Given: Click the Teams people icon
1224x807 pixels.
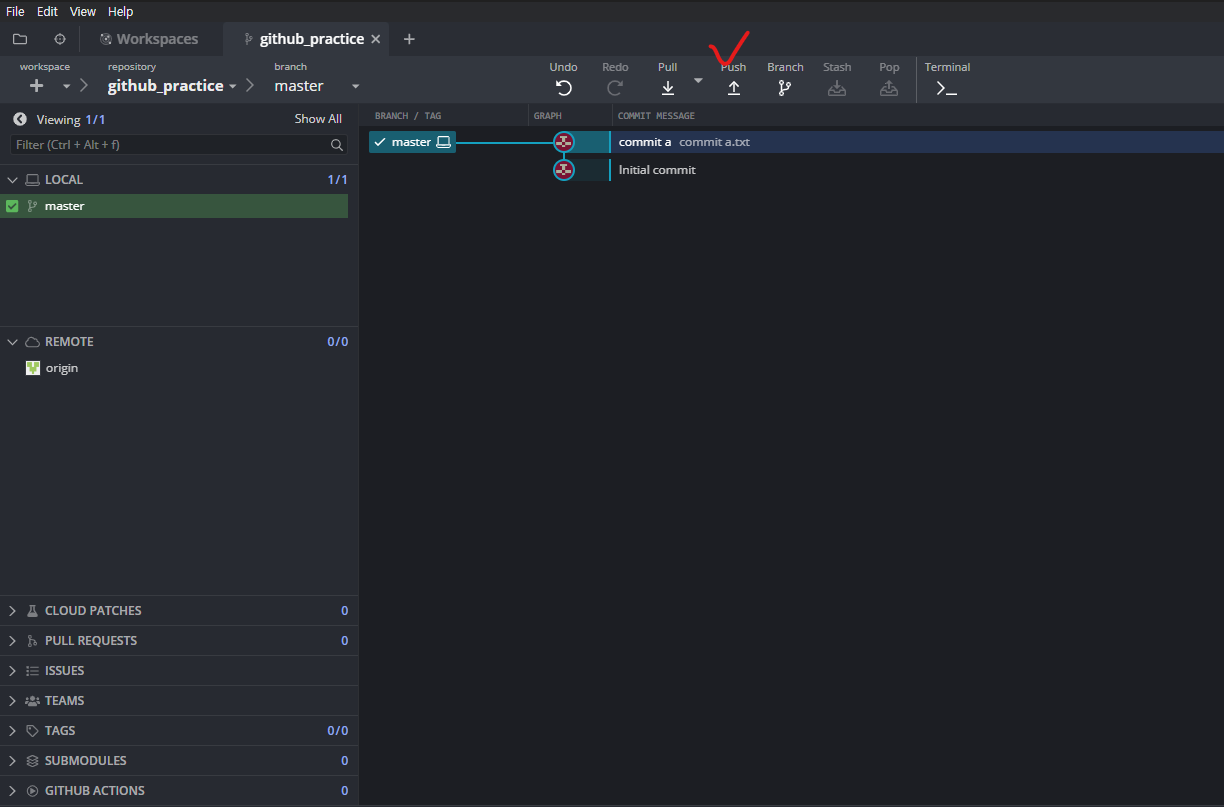Looking at the screenshot, I should (32, 701).
